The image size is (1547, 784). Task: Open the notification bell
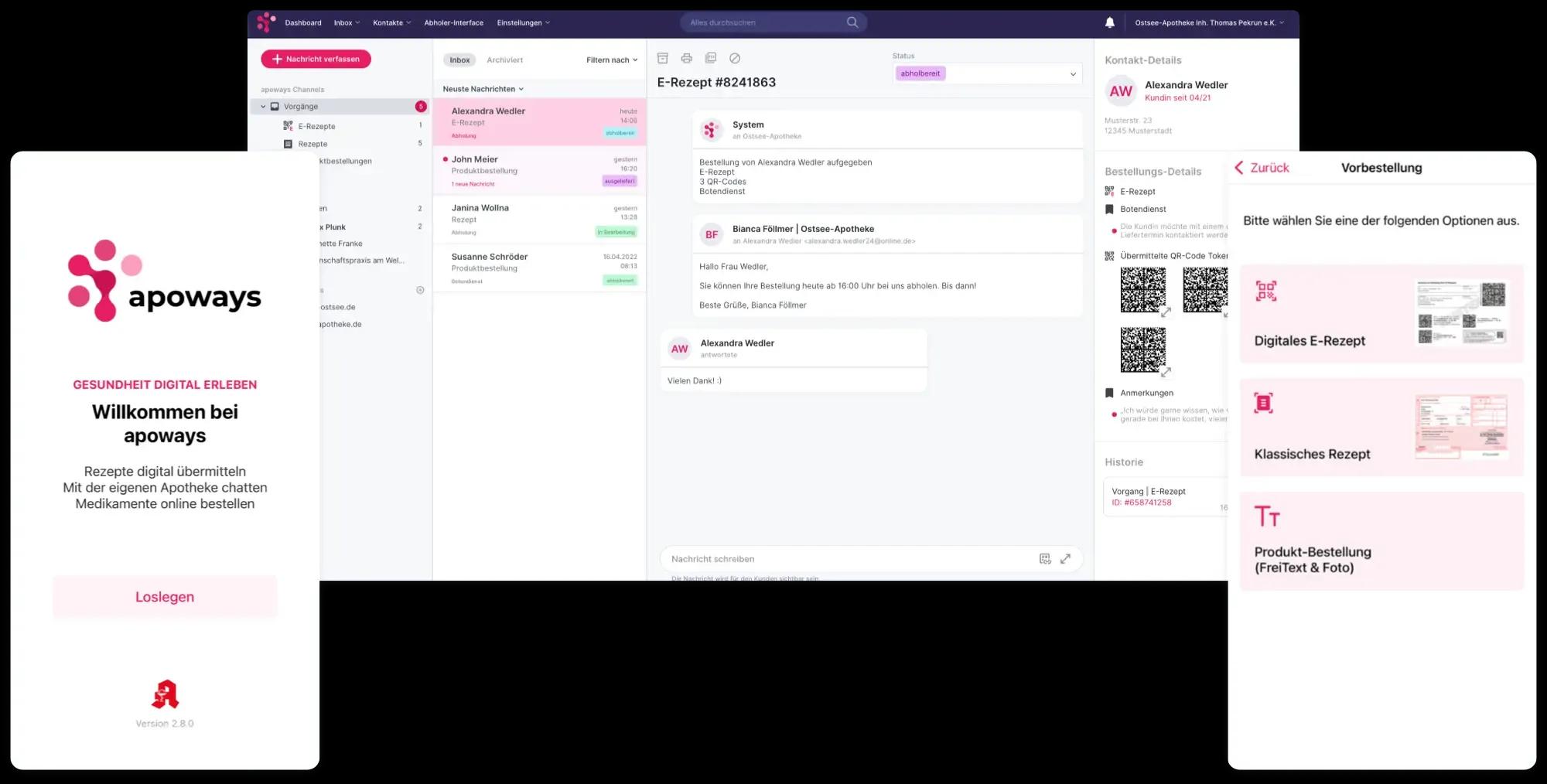[x=1110, y=22]
